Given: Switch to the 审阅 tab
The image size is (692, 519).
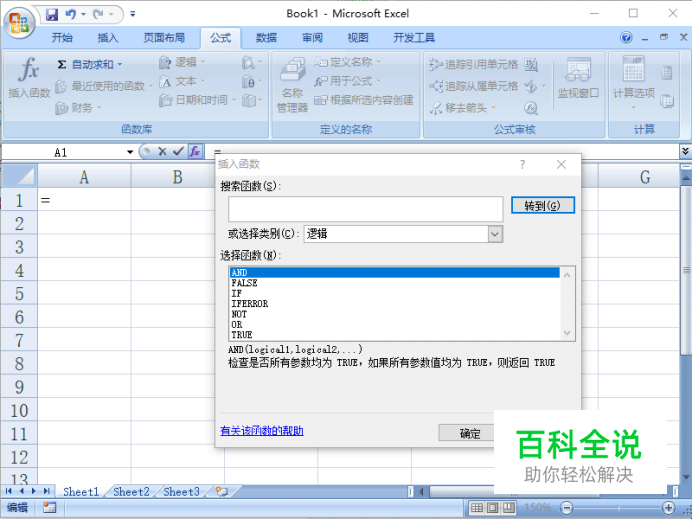Looking at the screenshot, I should tap(312, 38).
